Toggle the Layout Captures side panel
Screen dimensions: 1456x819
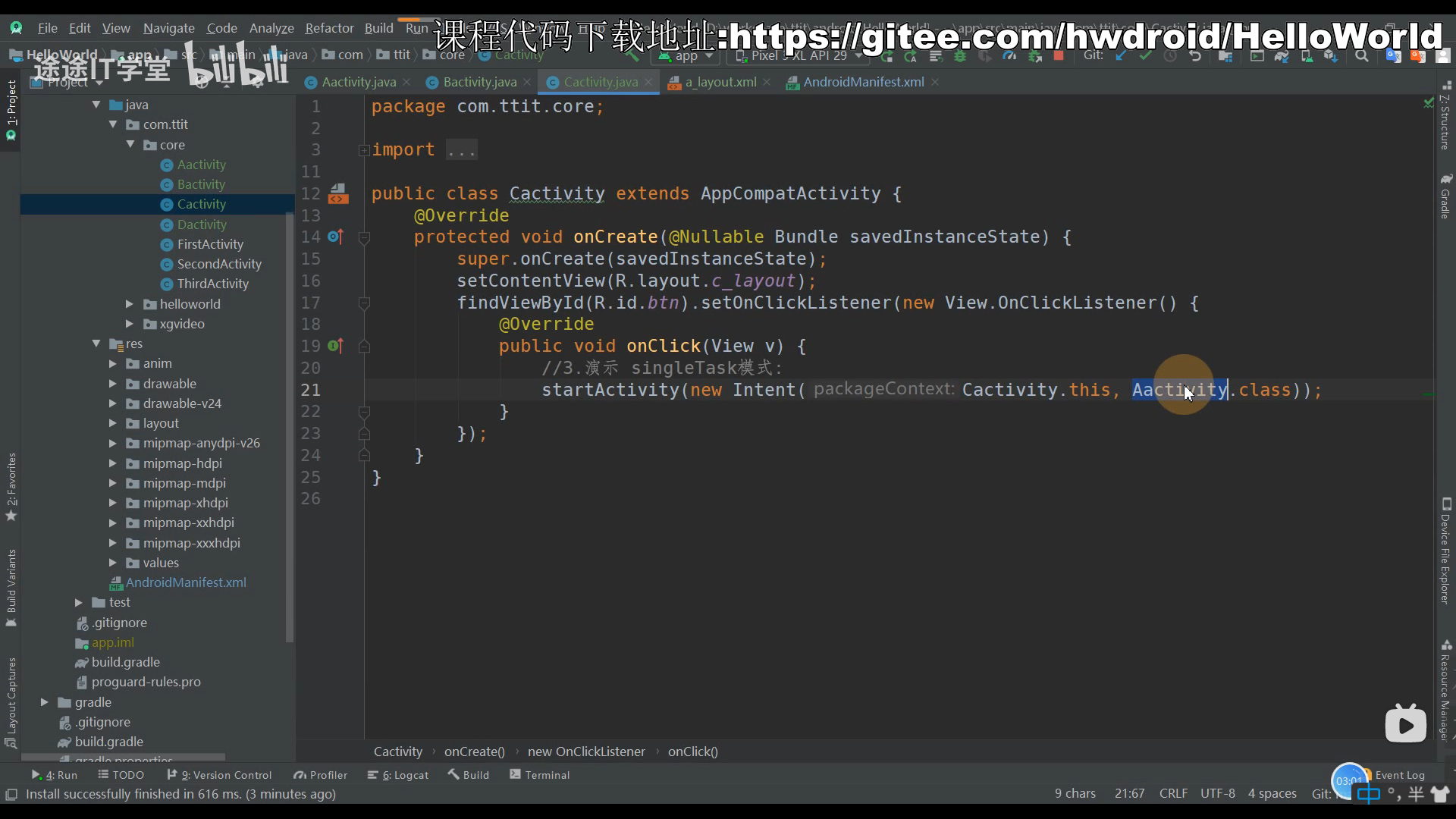click(x=11, y=703)
